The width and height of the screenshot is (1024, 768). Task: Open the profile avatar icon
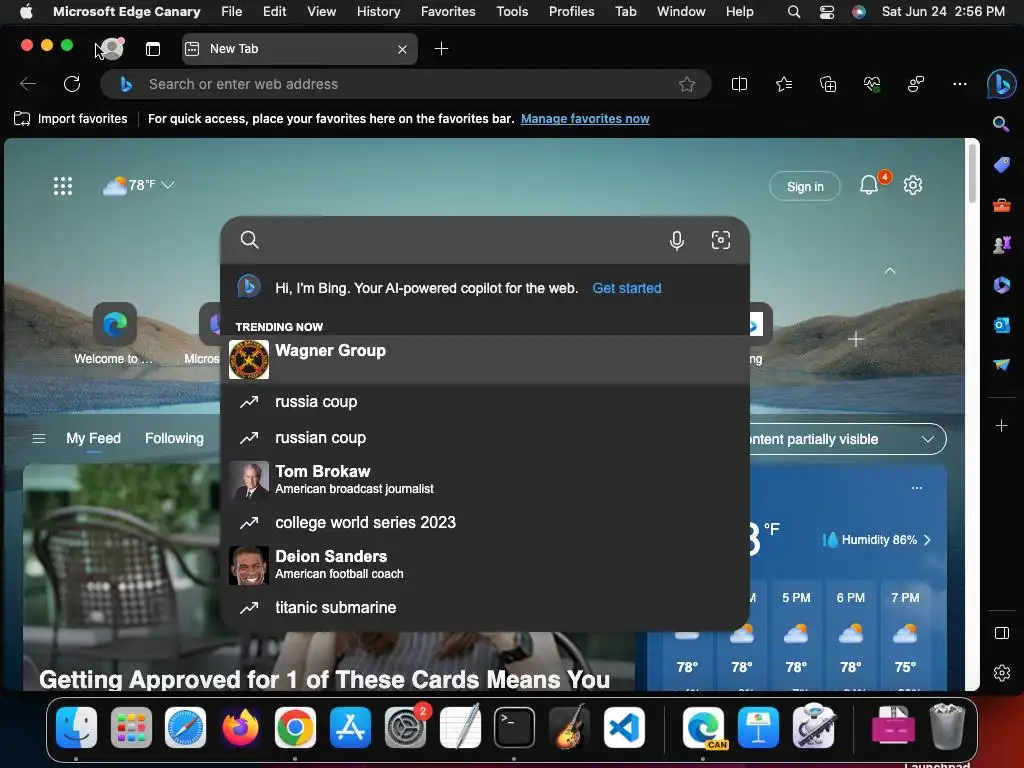click(113, 48)
